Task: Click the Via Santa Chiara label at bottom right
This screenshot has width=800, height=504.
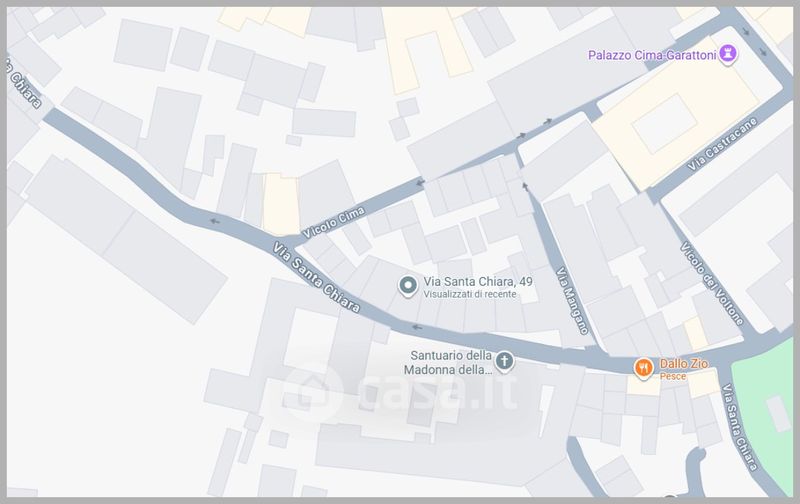Action: [x=740, y=426]
